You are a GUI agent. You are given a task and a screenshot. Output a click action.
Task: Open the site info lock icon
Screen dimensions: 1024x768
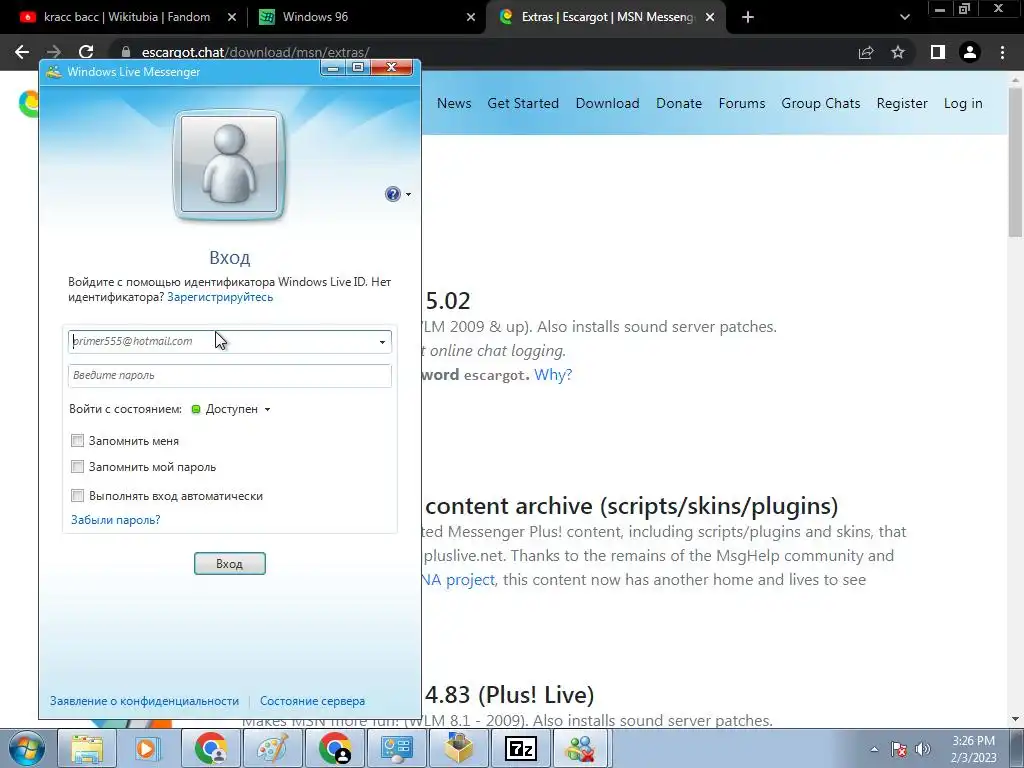point(126,52)
